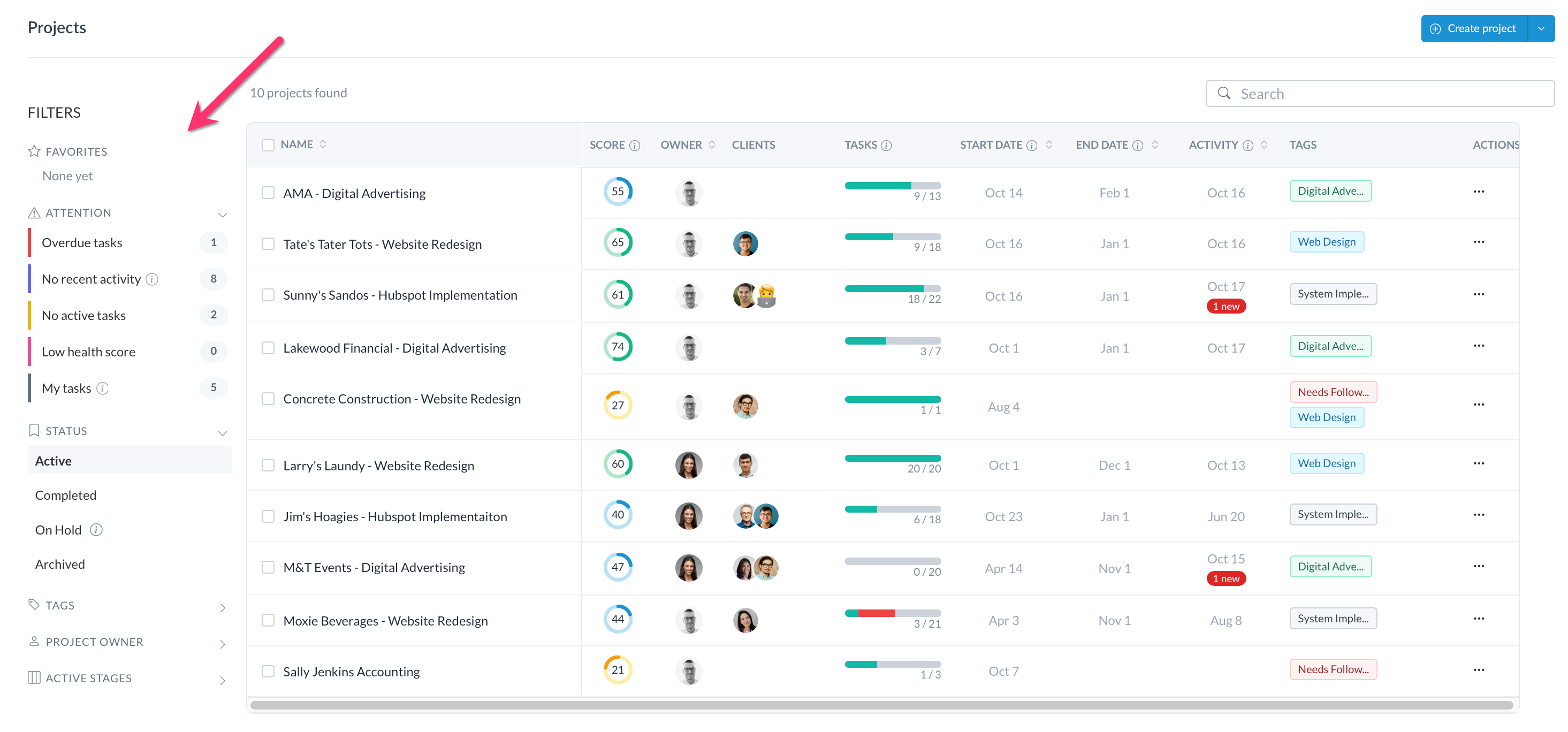Click the Search projects input field

1388,94
